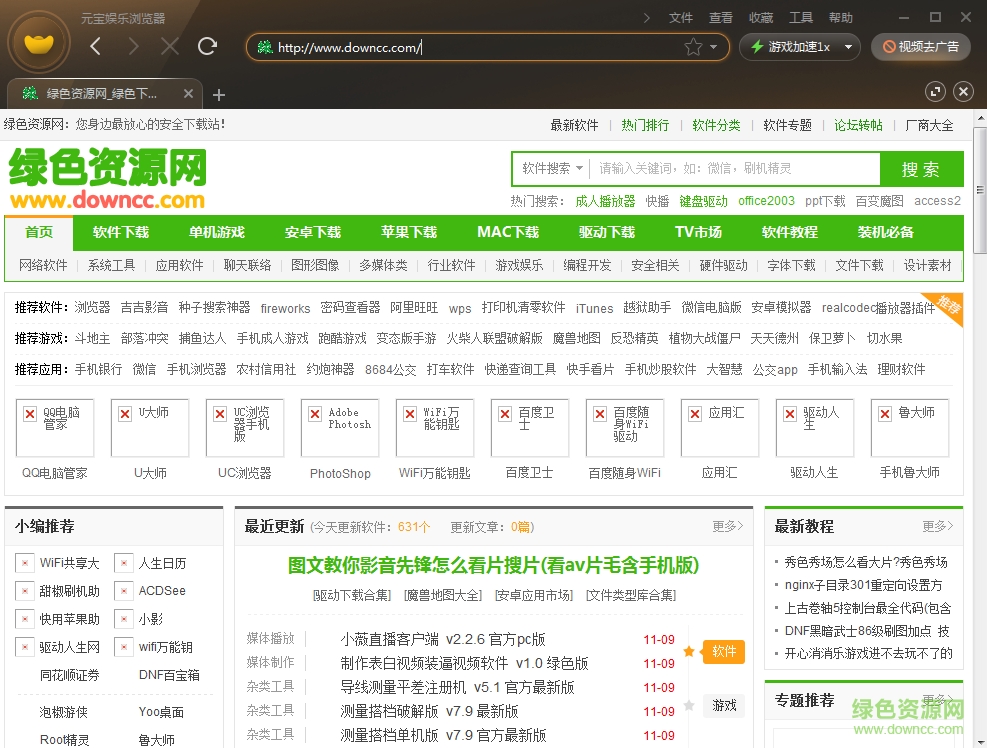Viewport: 987px width, 748px height.
Task: Click the UC浏览器手机版 icon
Action: [x=244, y=427]
